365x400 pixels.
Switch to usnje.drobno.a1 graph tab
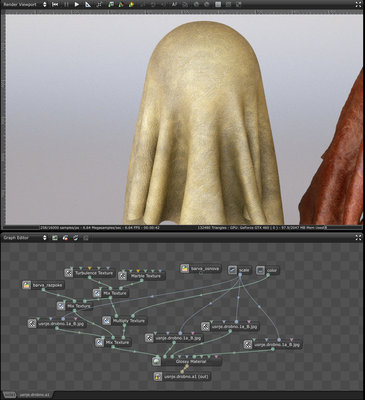(34, 395)
